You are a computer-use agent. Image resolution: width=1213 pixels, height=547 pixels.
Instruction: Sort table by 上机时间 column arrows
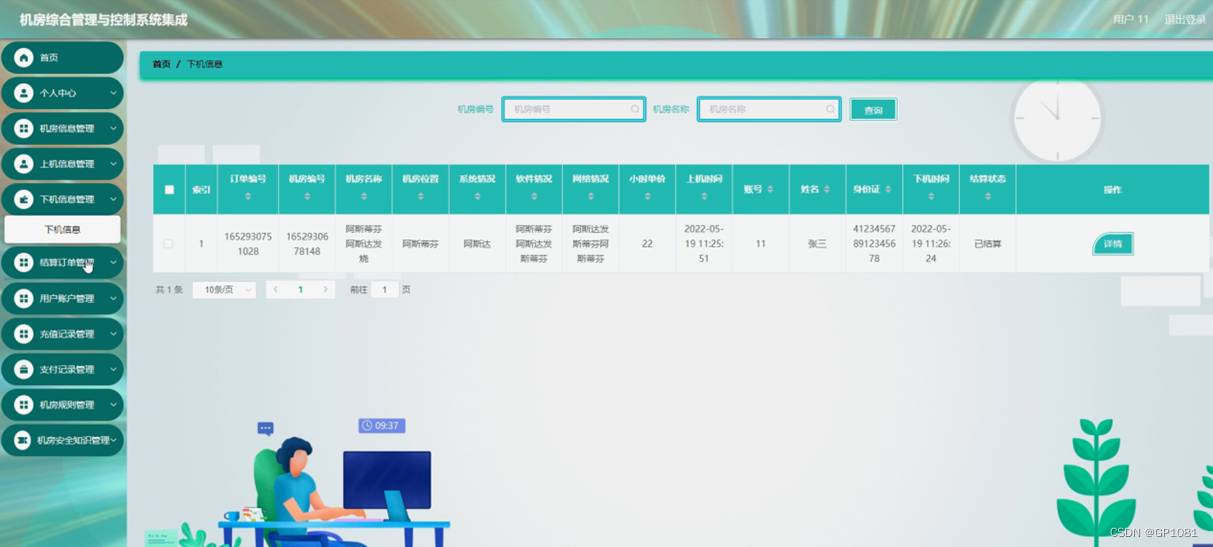point(704,196)
